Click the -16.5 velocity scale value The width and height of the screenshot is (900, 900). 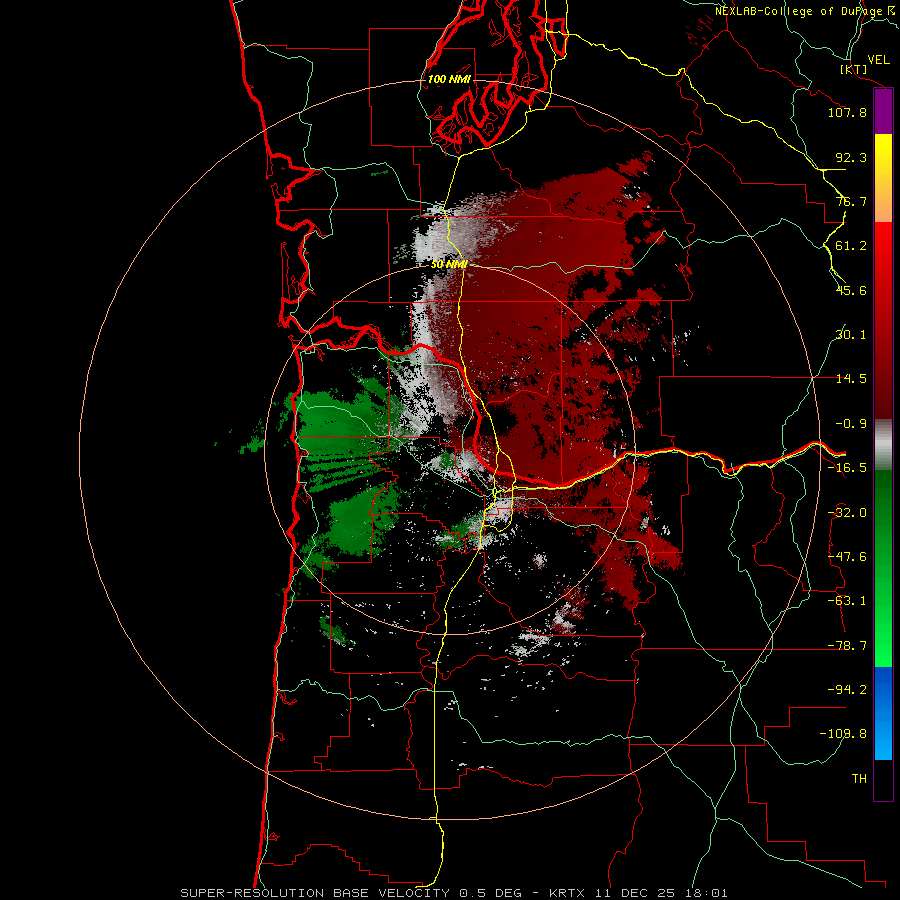point(847,468)
